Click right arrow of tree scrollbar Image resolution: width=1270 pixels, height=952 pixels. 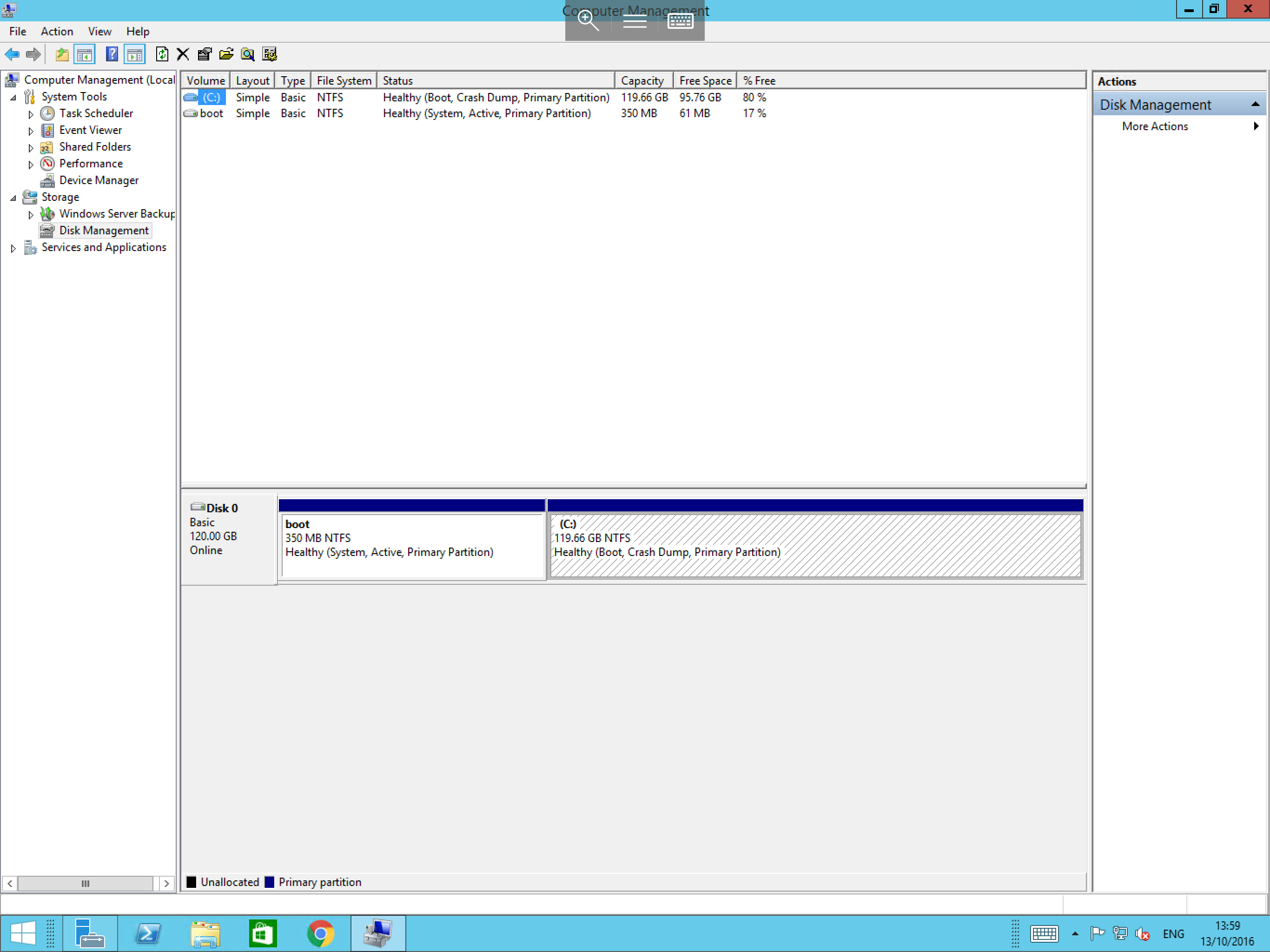pyautogui.click(x=166, y=883)
